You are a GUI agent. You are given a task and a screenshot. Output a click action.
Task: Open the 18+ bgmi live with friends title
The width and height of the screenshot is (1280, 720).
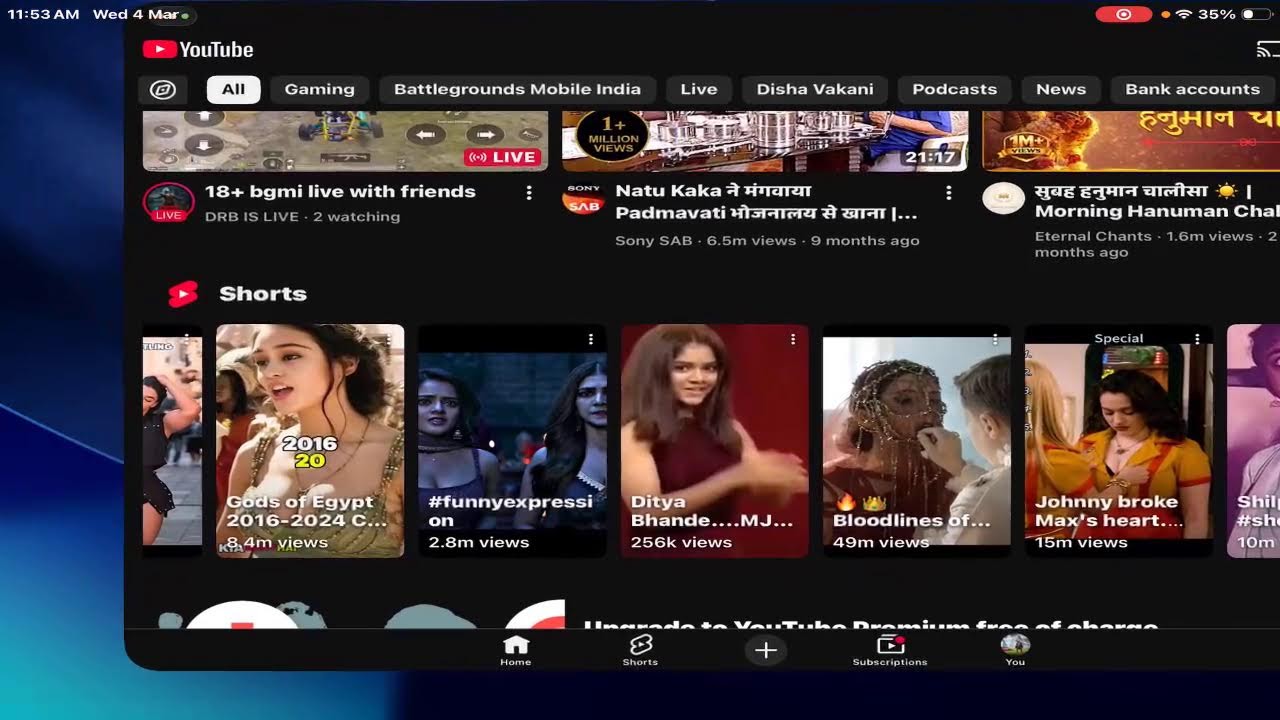(x=340, y=191)
